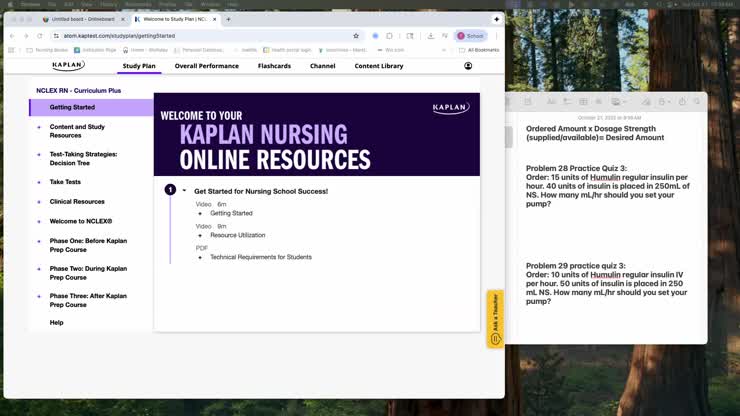Click the checklist icon in Notes toolbar
The image size is (740, 416).
[x=567, y=102]
